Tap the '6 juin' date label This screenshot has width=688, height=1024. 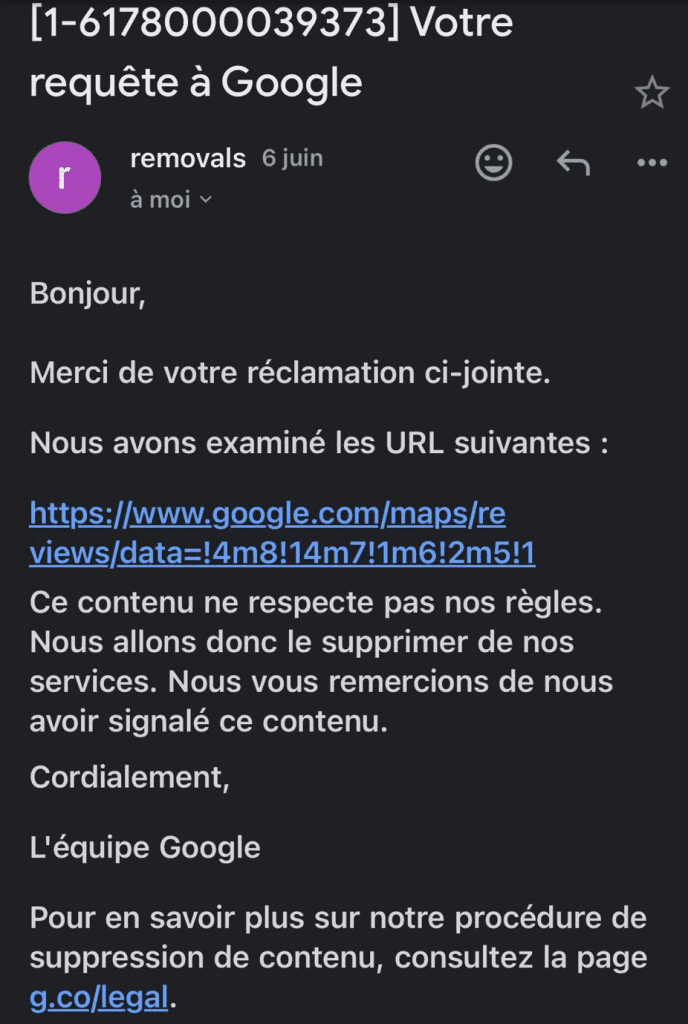[292, 158]
